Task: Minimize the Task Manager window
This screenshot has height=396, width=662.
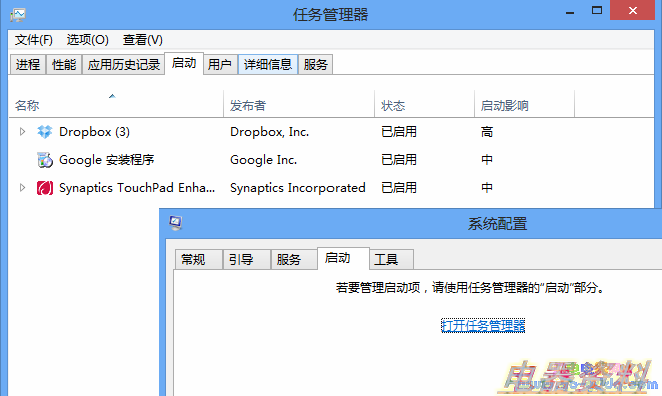Action: [570, 11]
